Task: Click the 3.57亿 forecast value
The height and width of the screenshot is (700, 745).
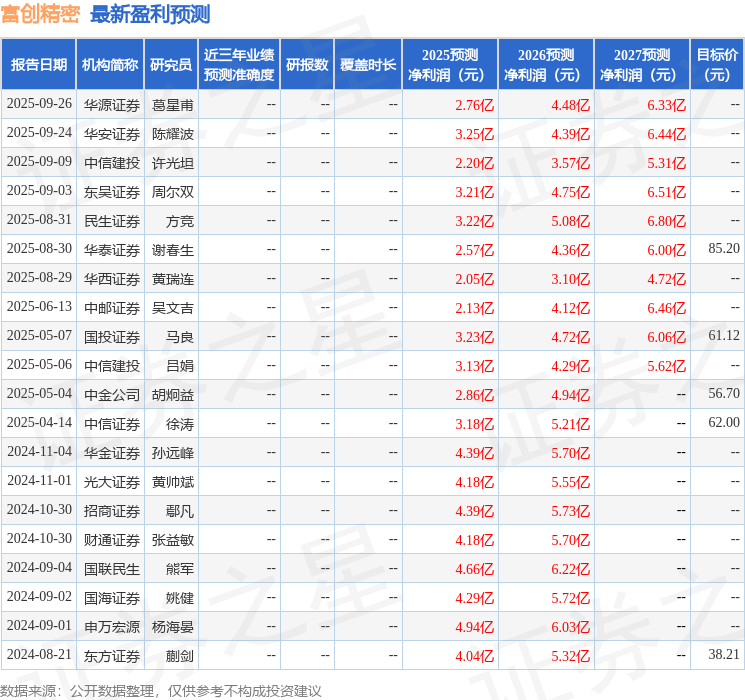Action: click(570, 163)
